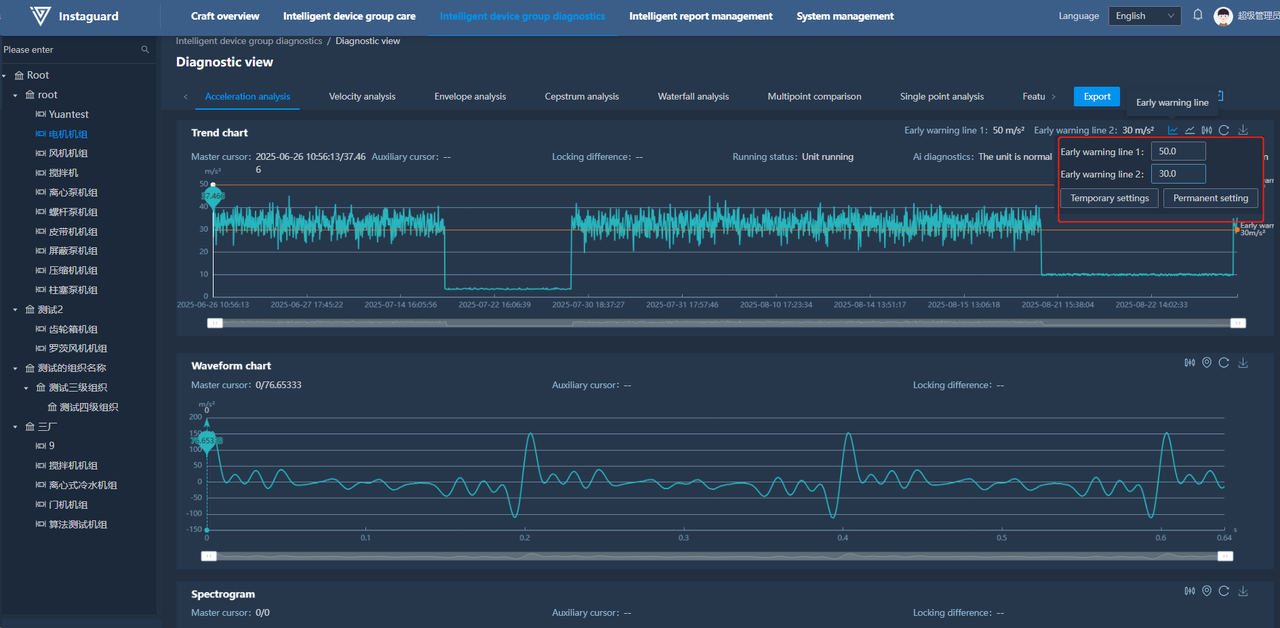Switch to Velocity analysis tab
Image resolution: width=1280 pixels, height=628 pixels.
point(362,97)
